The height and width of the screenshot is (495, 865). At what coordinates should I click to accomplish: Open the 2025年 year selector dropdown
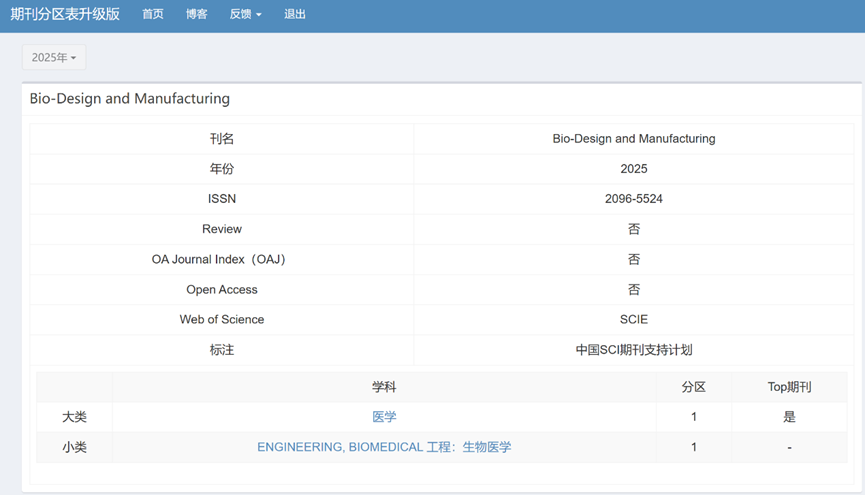54,57
